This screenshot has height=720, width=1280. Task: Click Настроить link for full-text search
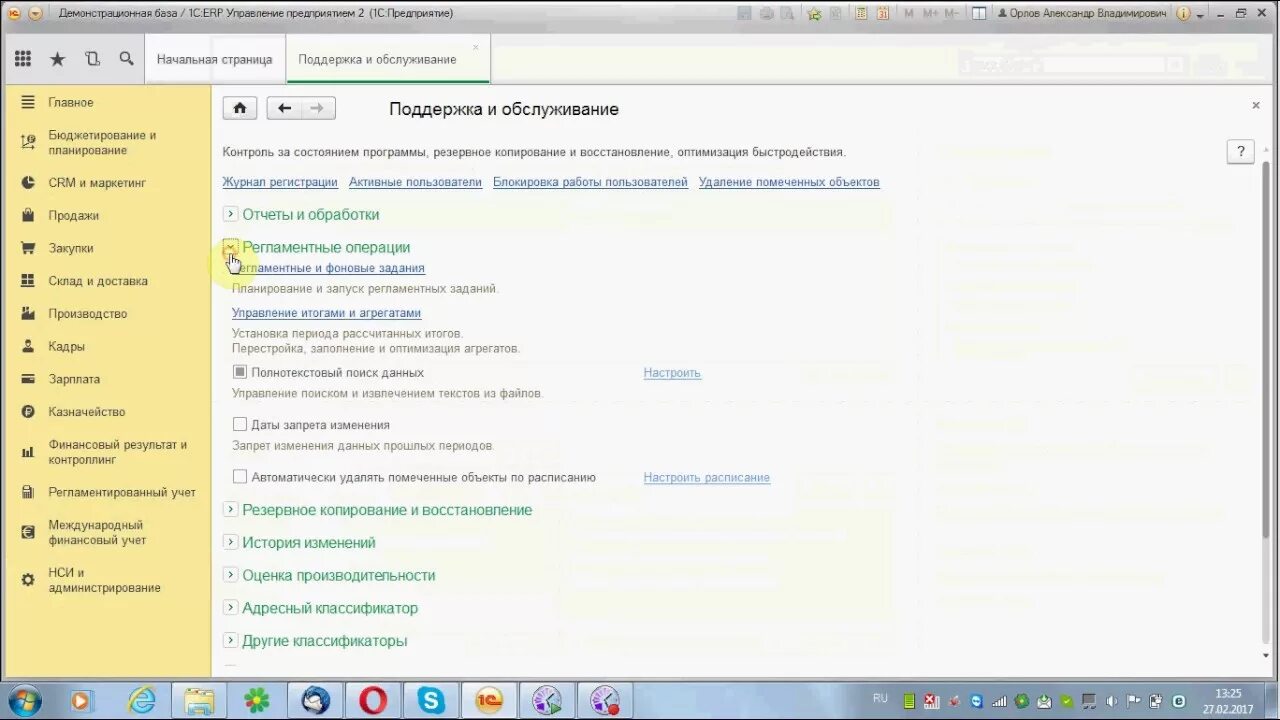coord(672,373)
